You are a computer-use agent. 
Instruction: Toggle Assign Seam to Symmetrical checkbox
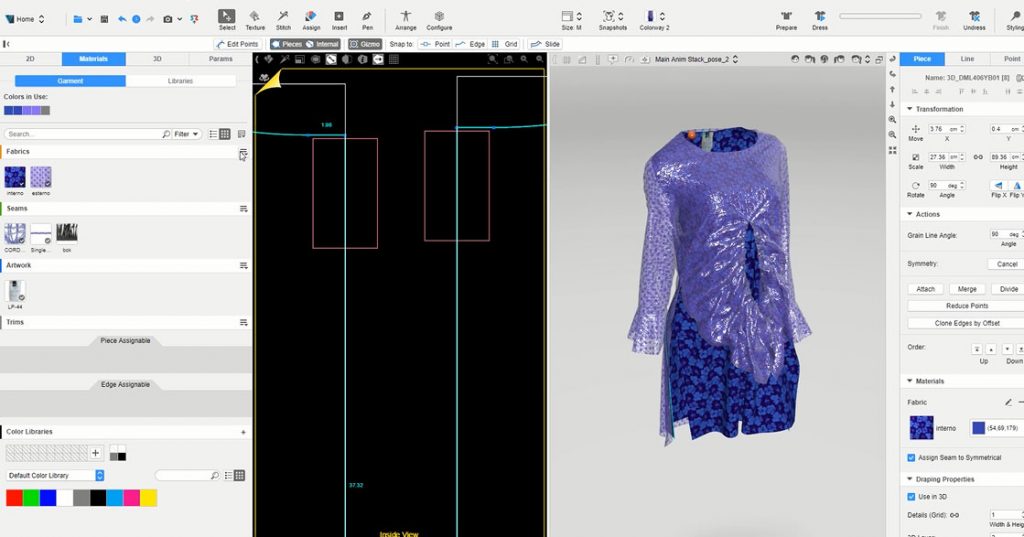[x=911, y=457]
